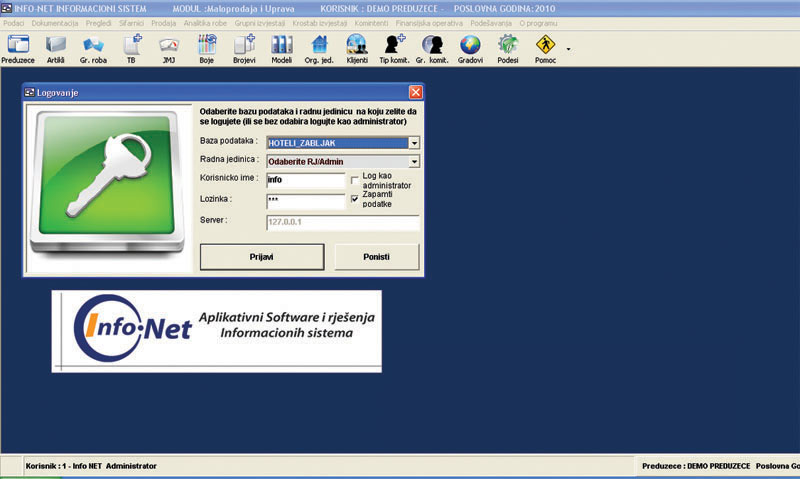
Task: Open the Gradovi globe icon
Action: click(470, 49)
